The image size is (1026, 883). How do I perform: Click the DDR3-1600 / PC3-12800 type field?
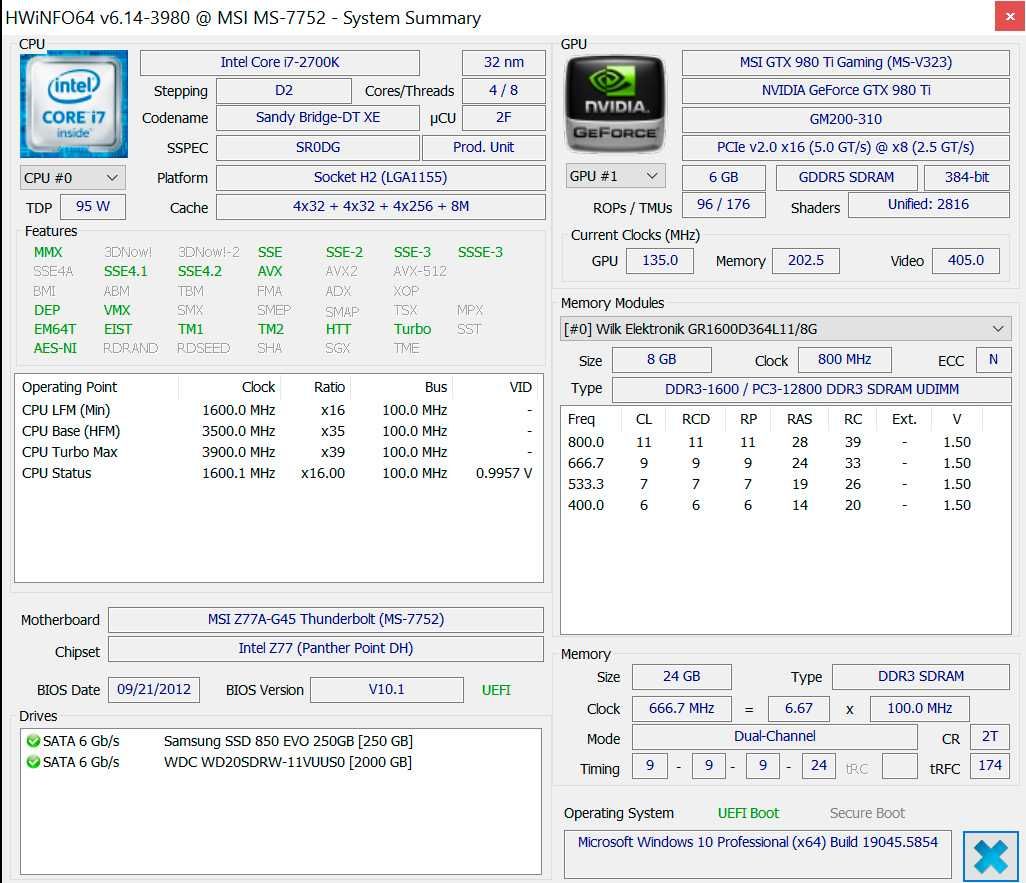(811, 389)
